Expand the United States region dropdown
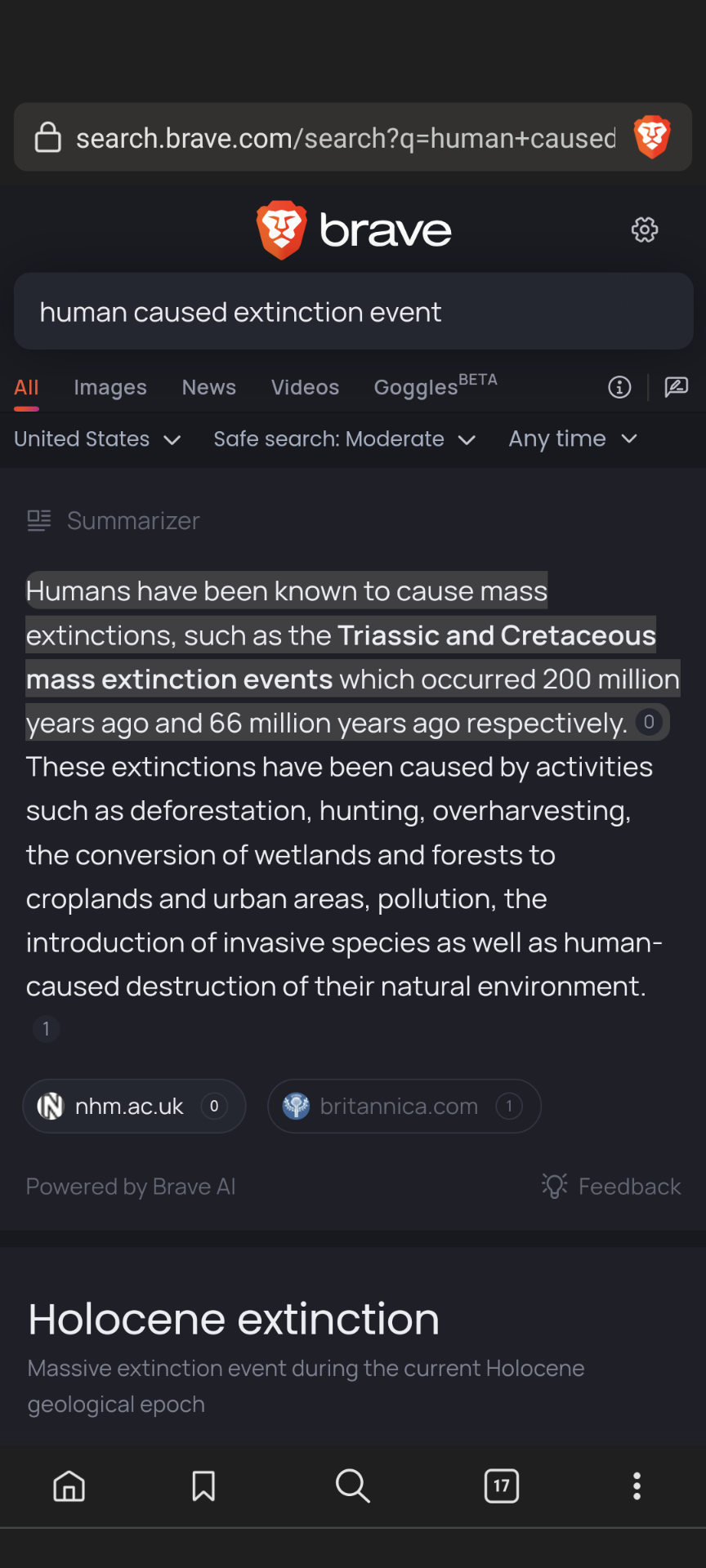This screenshot has width=706, height=1568. (x=97, y=439)
